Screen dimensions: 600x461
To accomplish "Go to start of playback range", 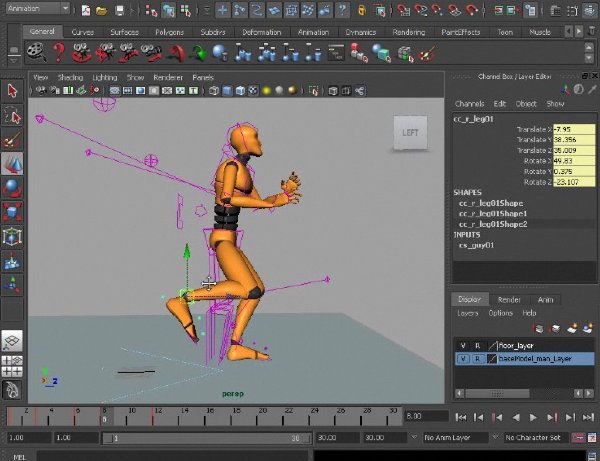I will coord(461,417).
